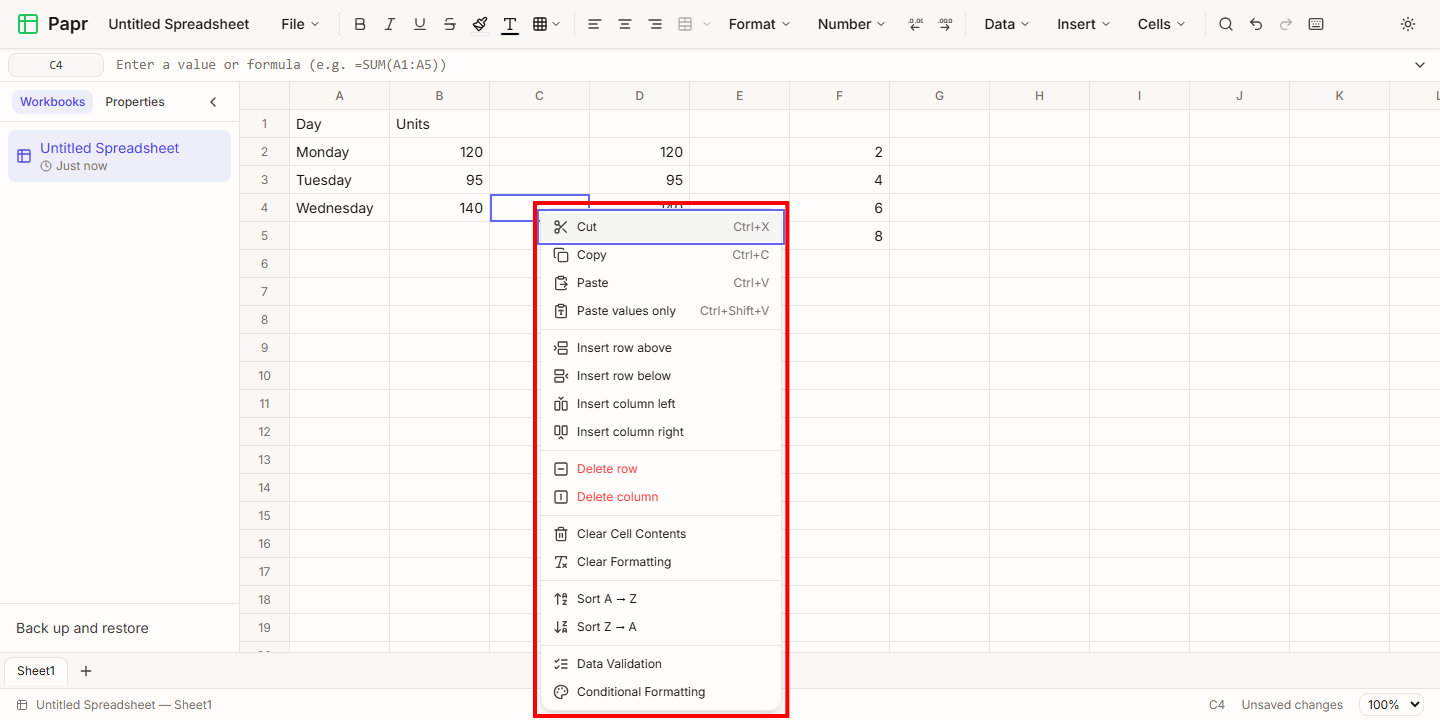This screenshot has width=1440, height=720.
Task: Toggle italic formatting in the toolbar
Action: point(390,24)
